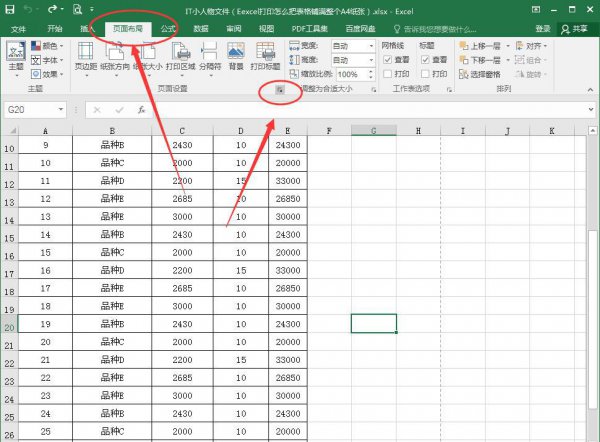Expand the Name Box dropdown arrow
The image size is (600, 442).
click(60, 110)
